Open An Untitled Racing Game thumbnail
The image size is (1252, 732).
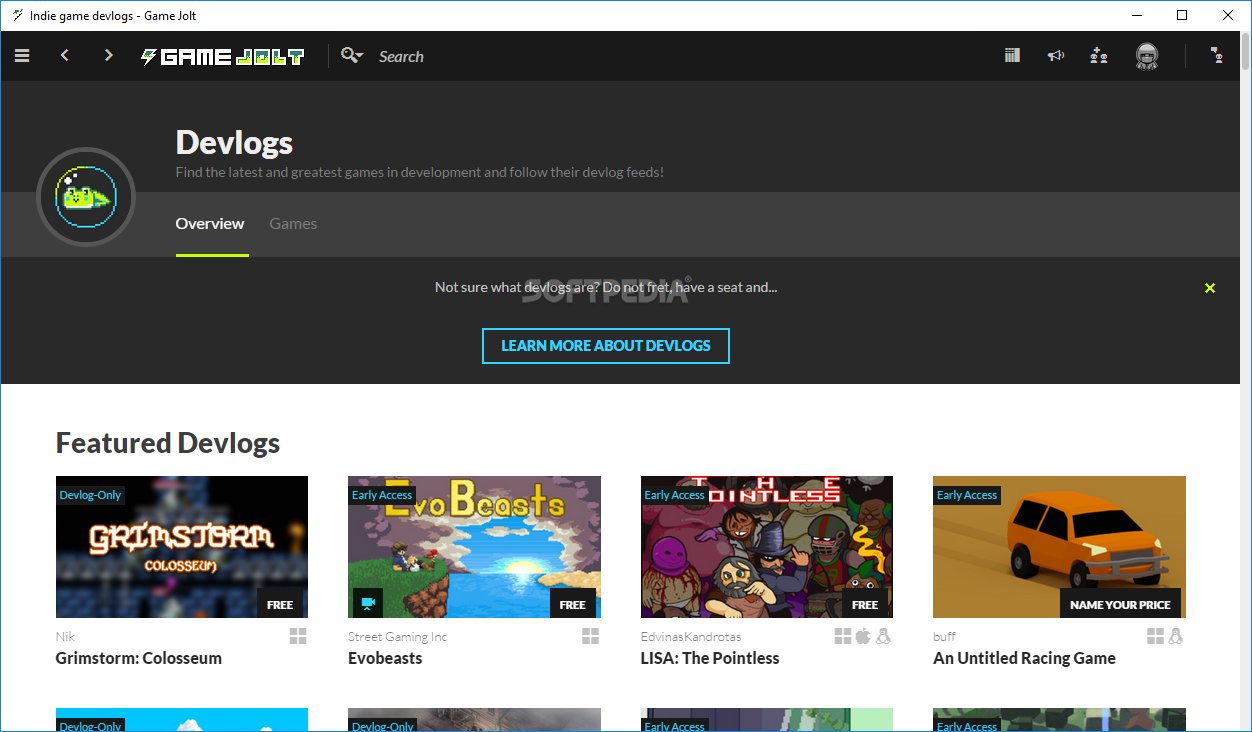(x=1059, y=547)
